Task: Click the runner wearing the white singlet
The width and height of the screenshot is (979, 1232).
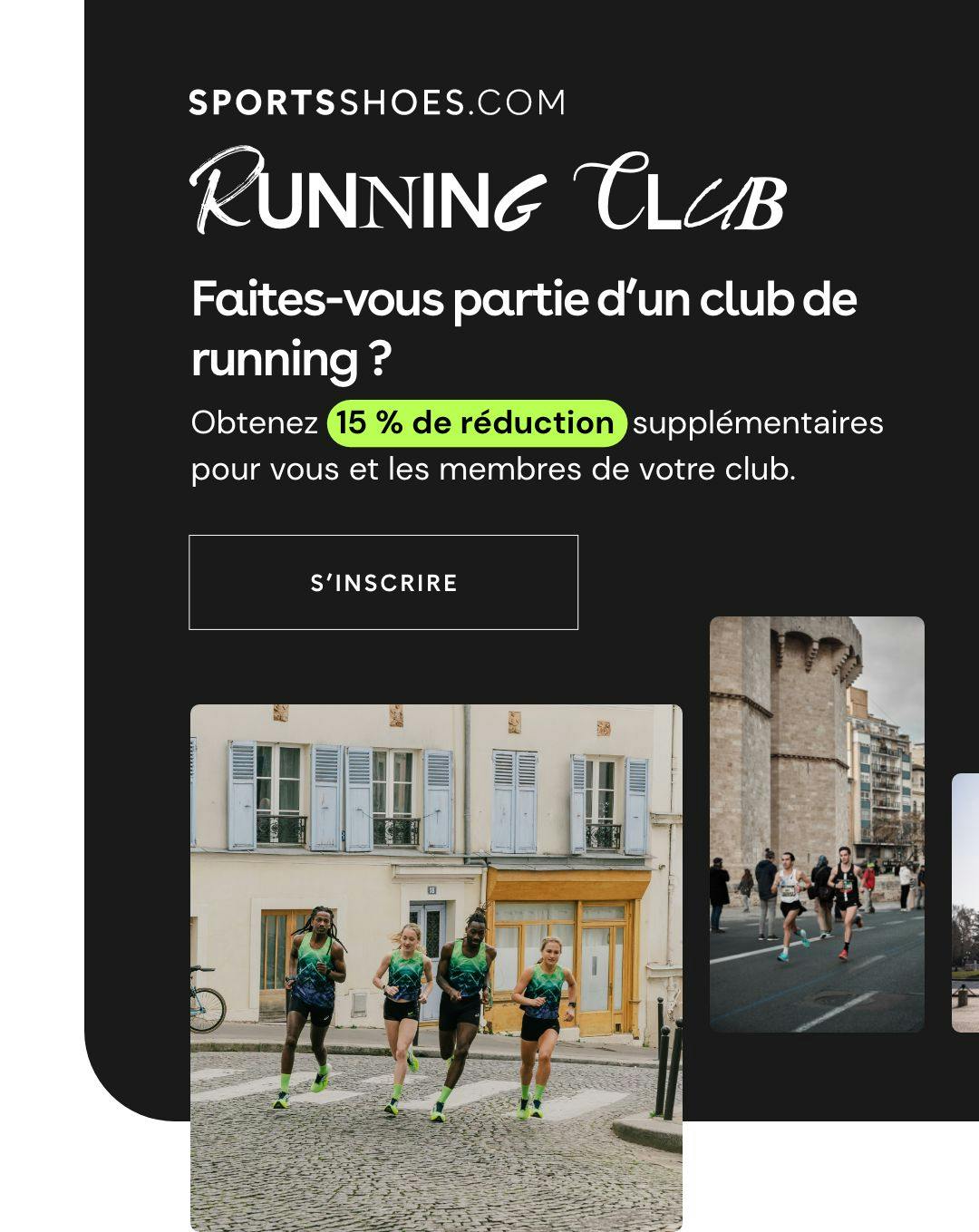Action: tap(790, 905)
